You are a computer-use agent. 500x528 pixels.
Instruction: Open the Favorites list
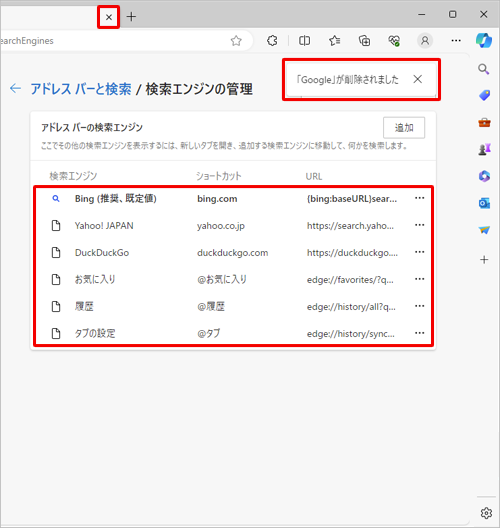click(334, 41)
